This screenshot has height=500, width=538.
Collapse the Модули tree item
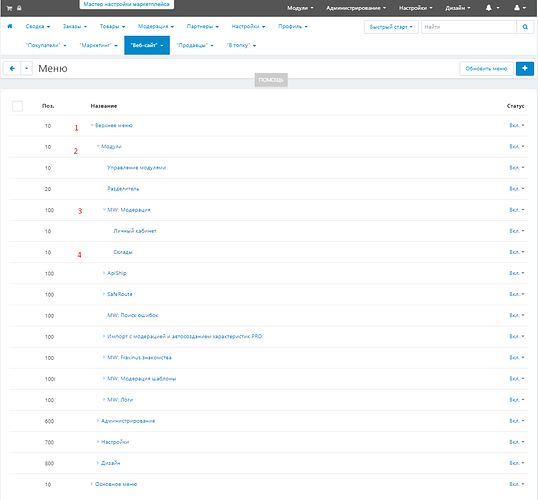[98, 146]
